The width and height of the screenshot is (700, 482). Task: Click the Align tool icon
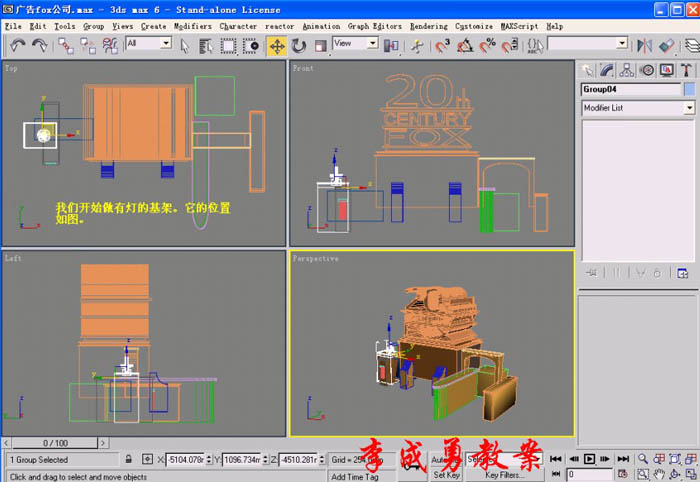click(667, 46)
